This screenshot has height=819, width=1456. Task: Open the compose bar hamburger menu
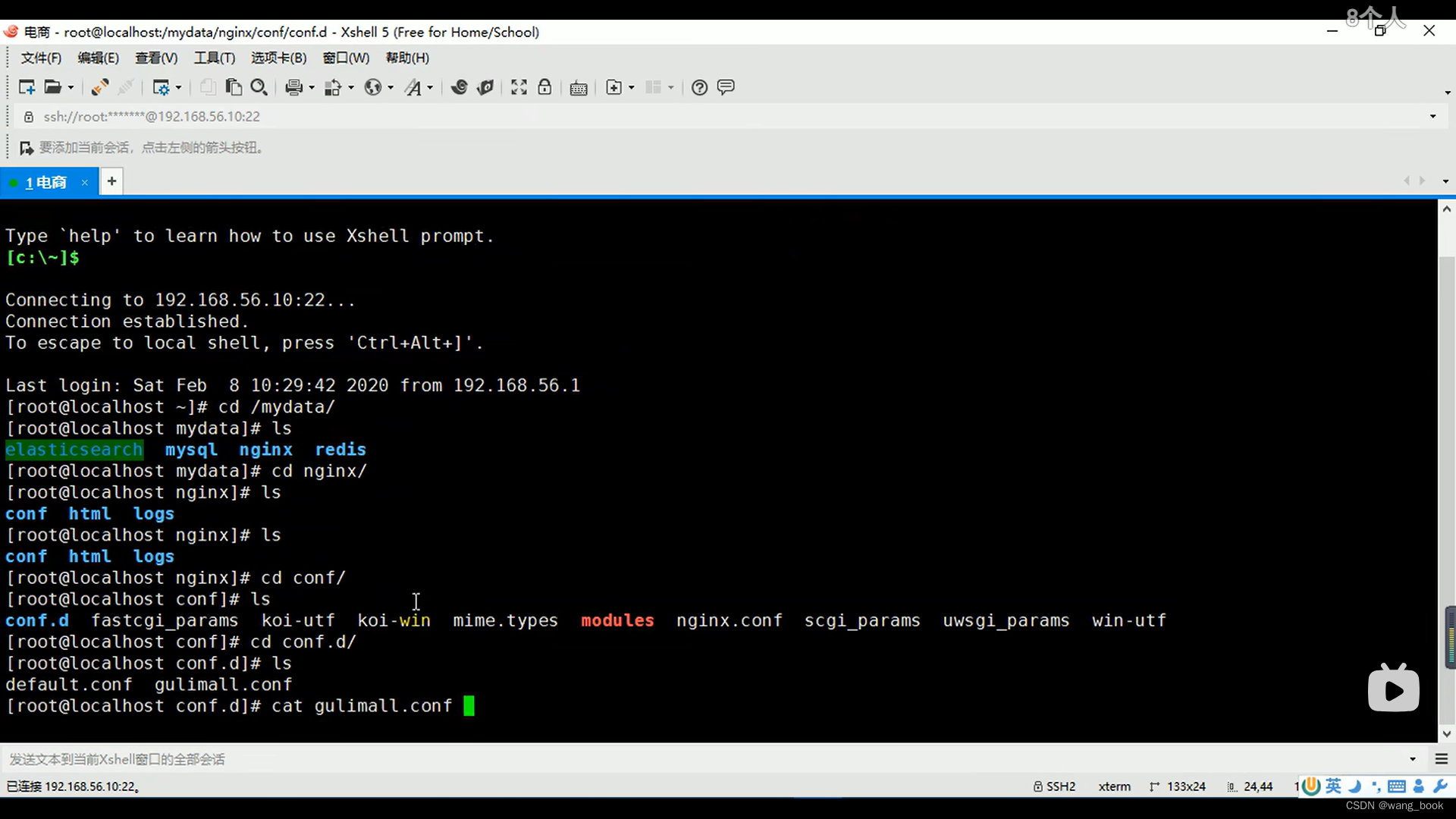point(1442,759)
